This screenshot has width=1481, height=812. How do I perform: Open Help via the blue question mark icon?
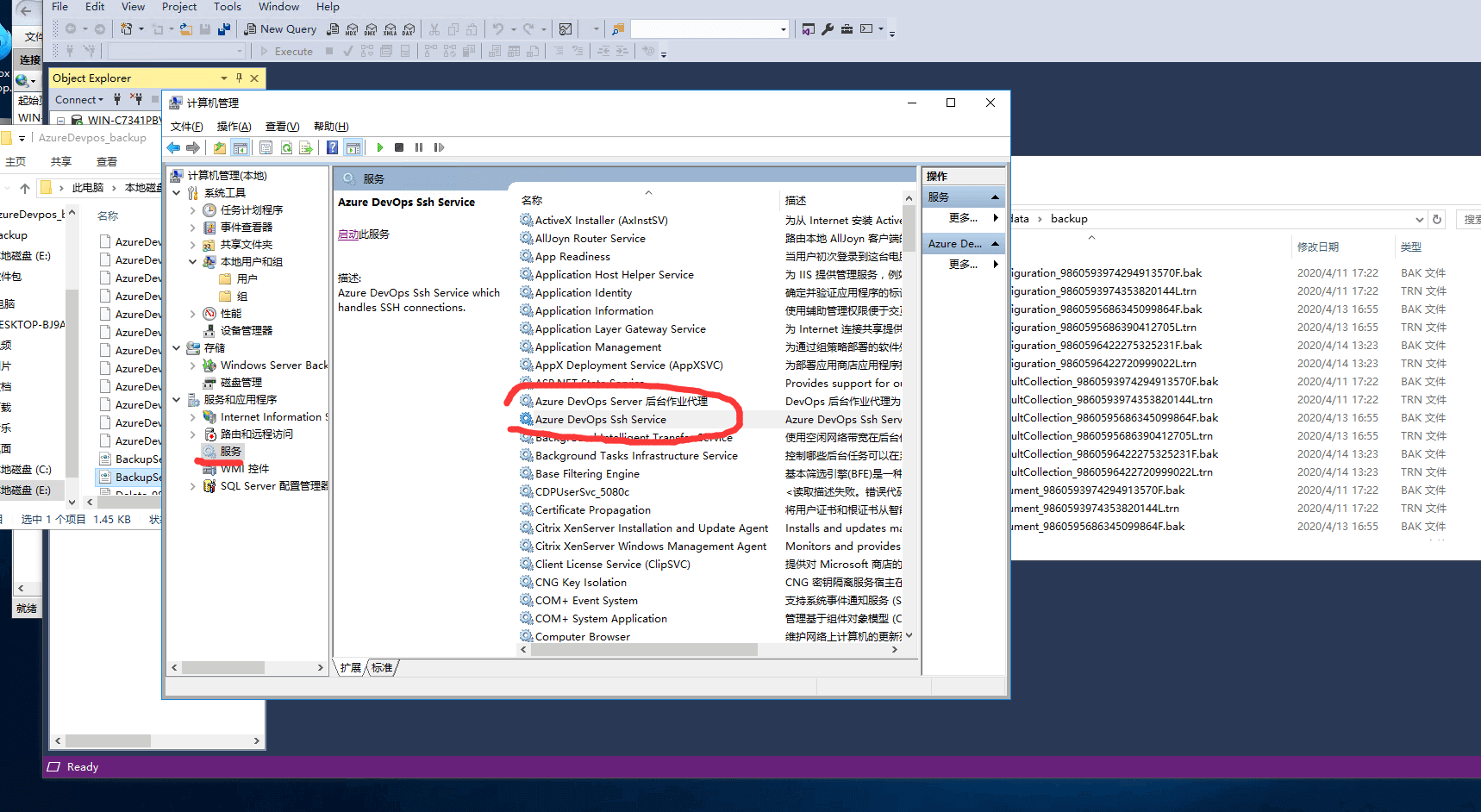pos(332,147)
